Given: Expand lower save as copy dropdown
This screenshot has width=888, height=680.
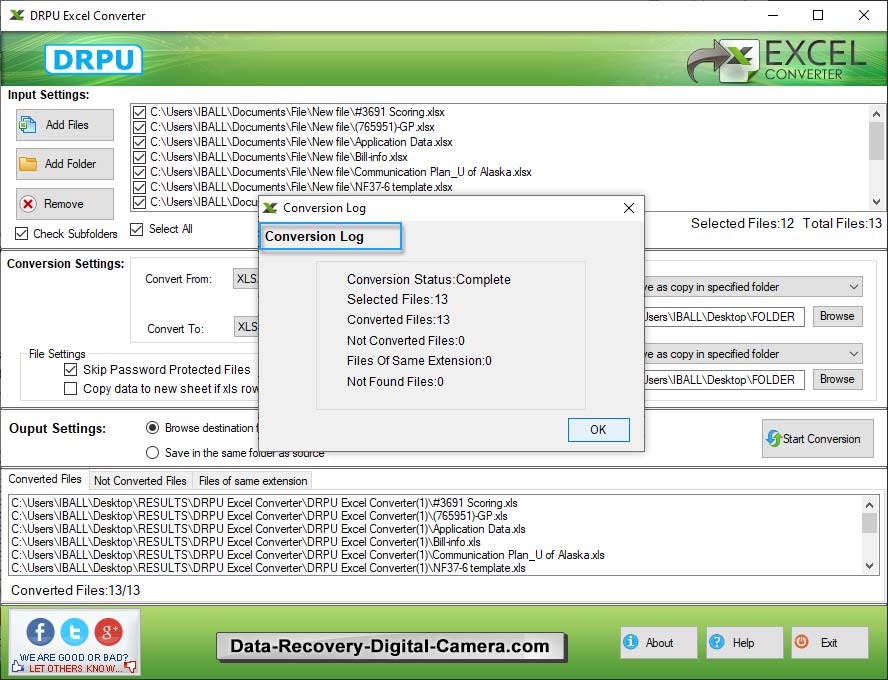Looking at the screenshot, I should (x=753, y=354).
